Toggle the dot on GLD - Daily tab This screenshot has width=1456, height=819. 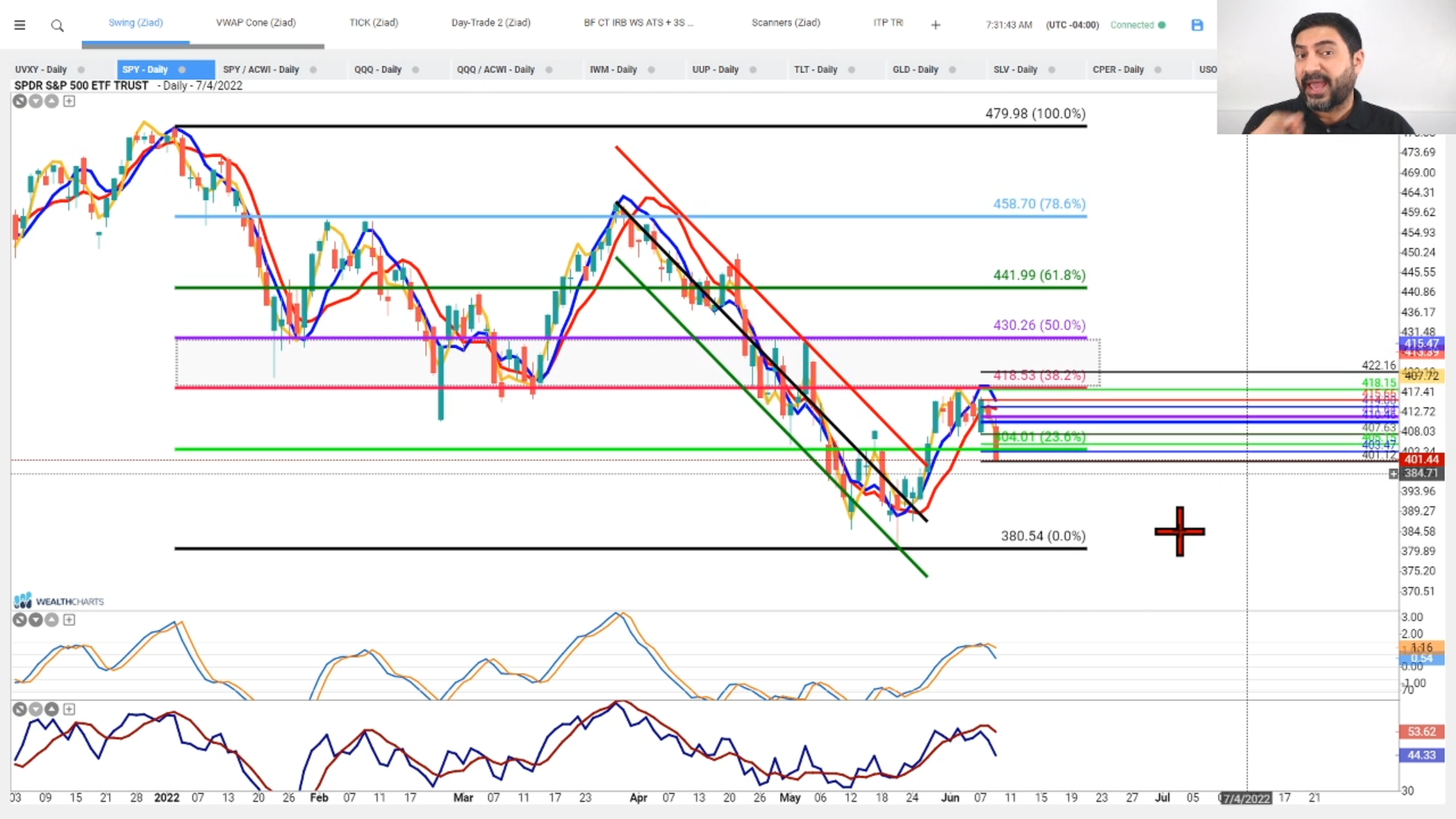tap(952, 70)
